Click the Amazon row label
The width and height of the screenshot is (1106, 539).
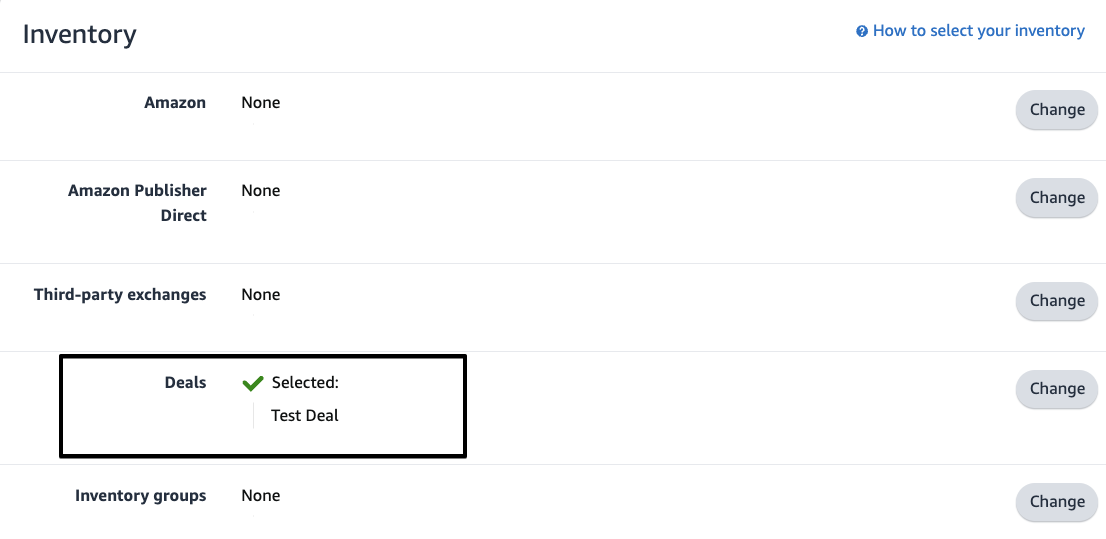click(x=175, y=103)
